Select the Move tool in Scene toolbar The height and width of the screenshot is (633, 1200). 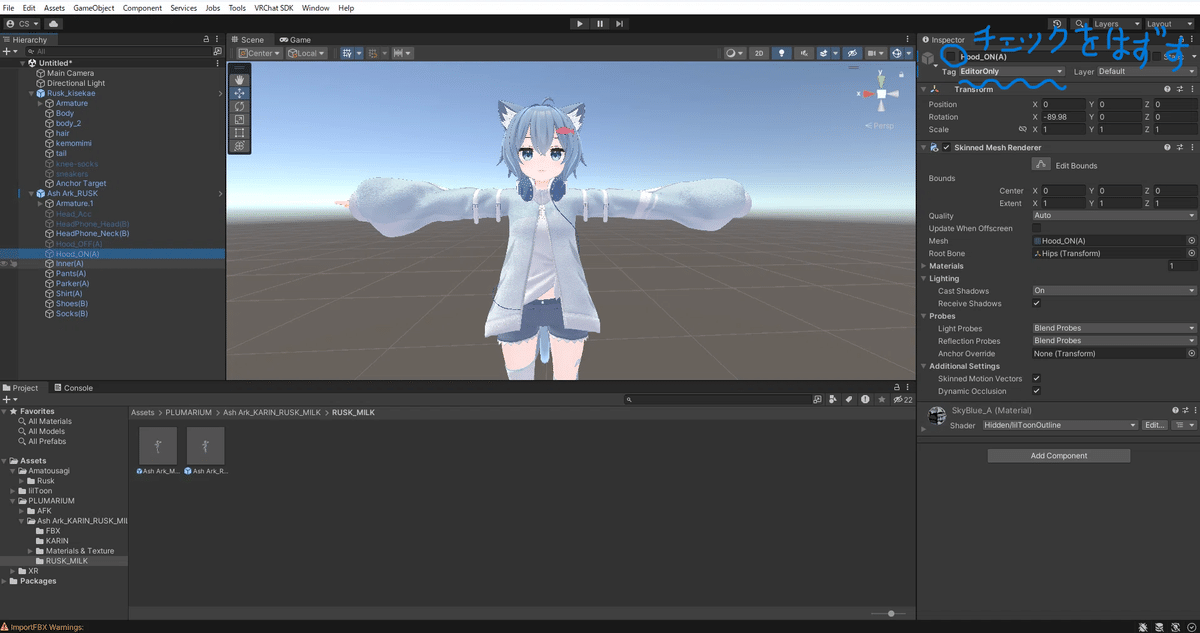pos(239,93)
